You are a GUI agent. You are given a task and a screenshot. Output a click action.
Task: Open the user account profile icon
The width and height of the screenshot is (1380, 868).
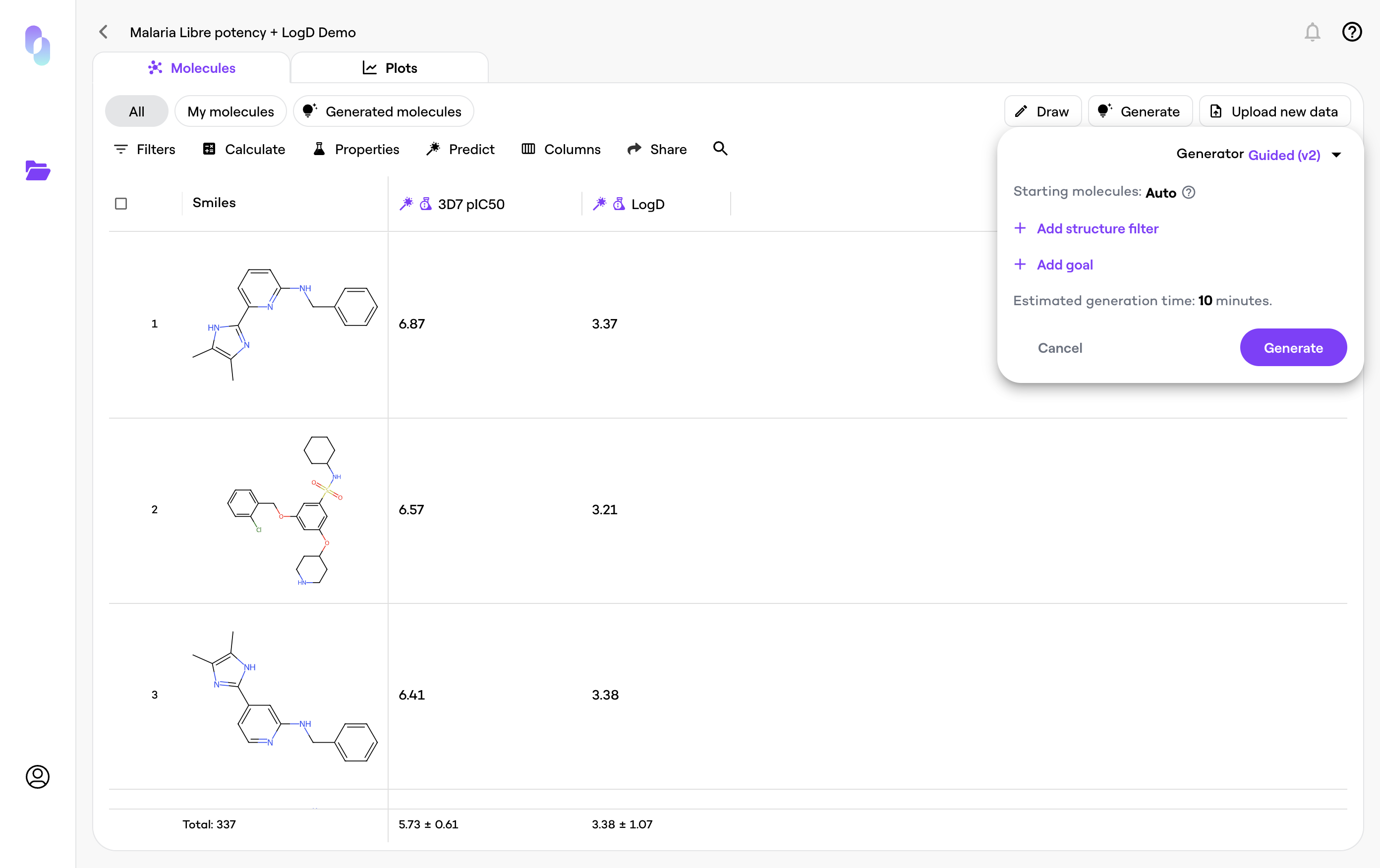(x=38, y=776)
